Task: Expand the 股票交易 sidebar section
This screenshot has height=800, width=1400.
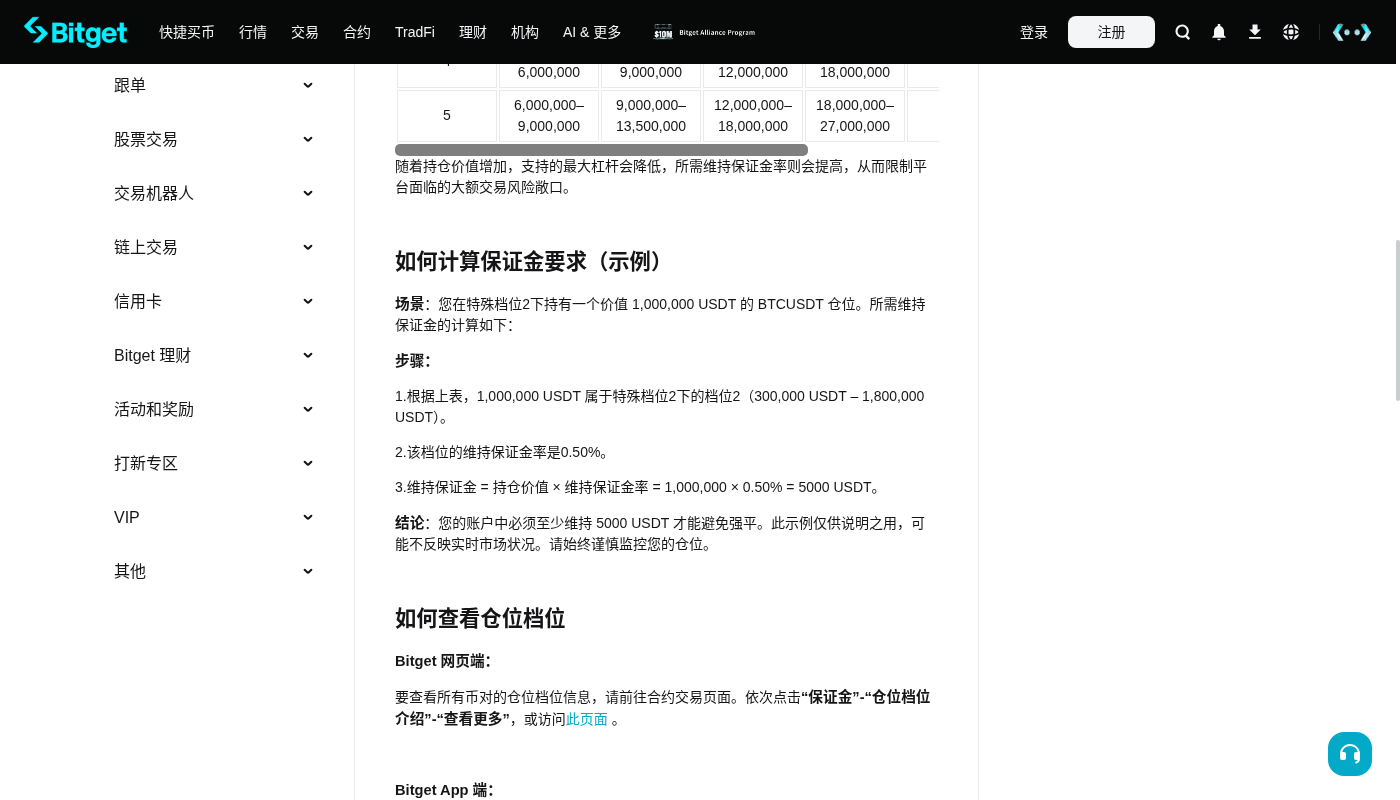Action: pos(214,140)
